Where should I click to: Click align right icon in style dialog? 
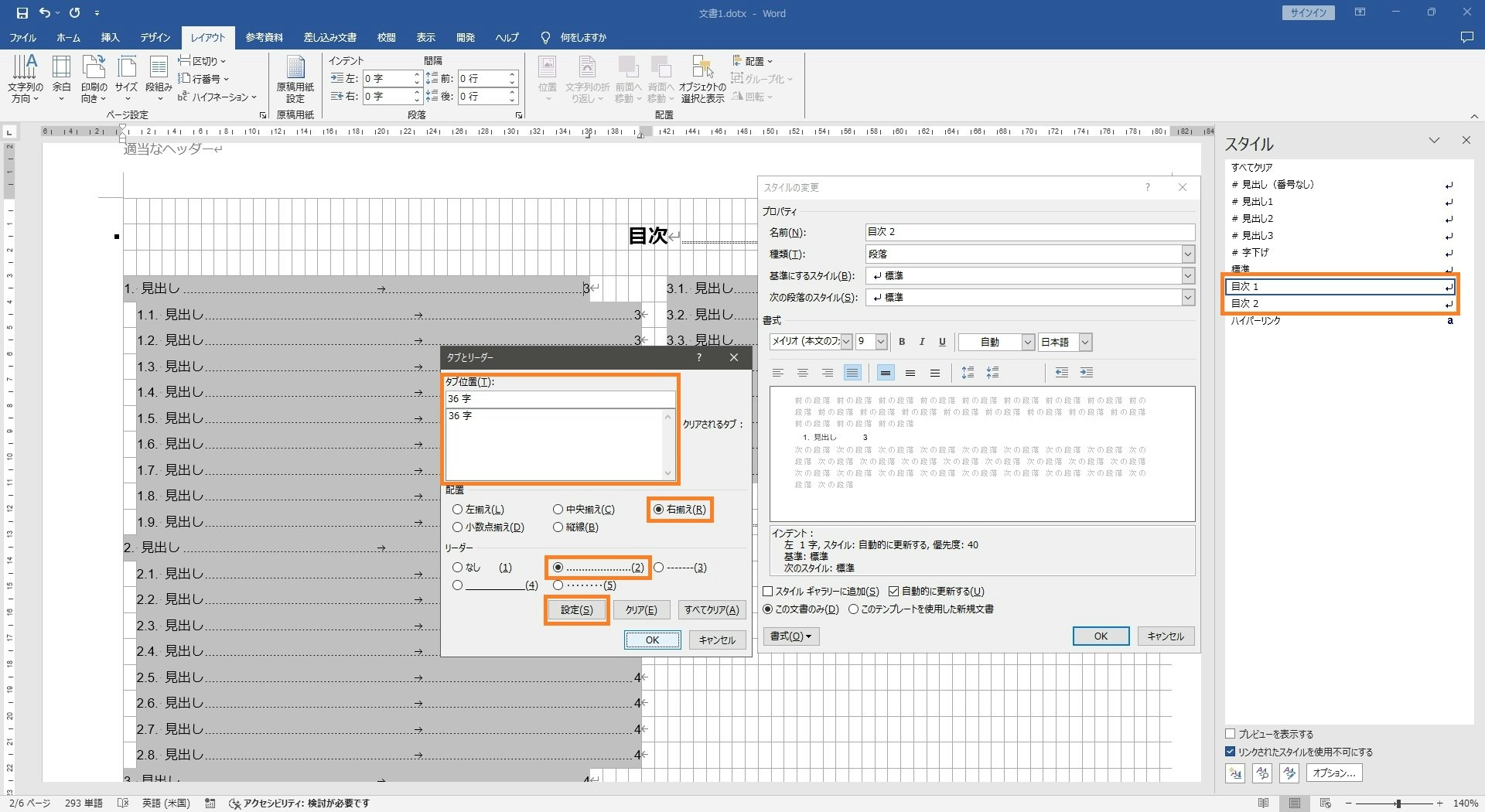click(x=828, y=373)
